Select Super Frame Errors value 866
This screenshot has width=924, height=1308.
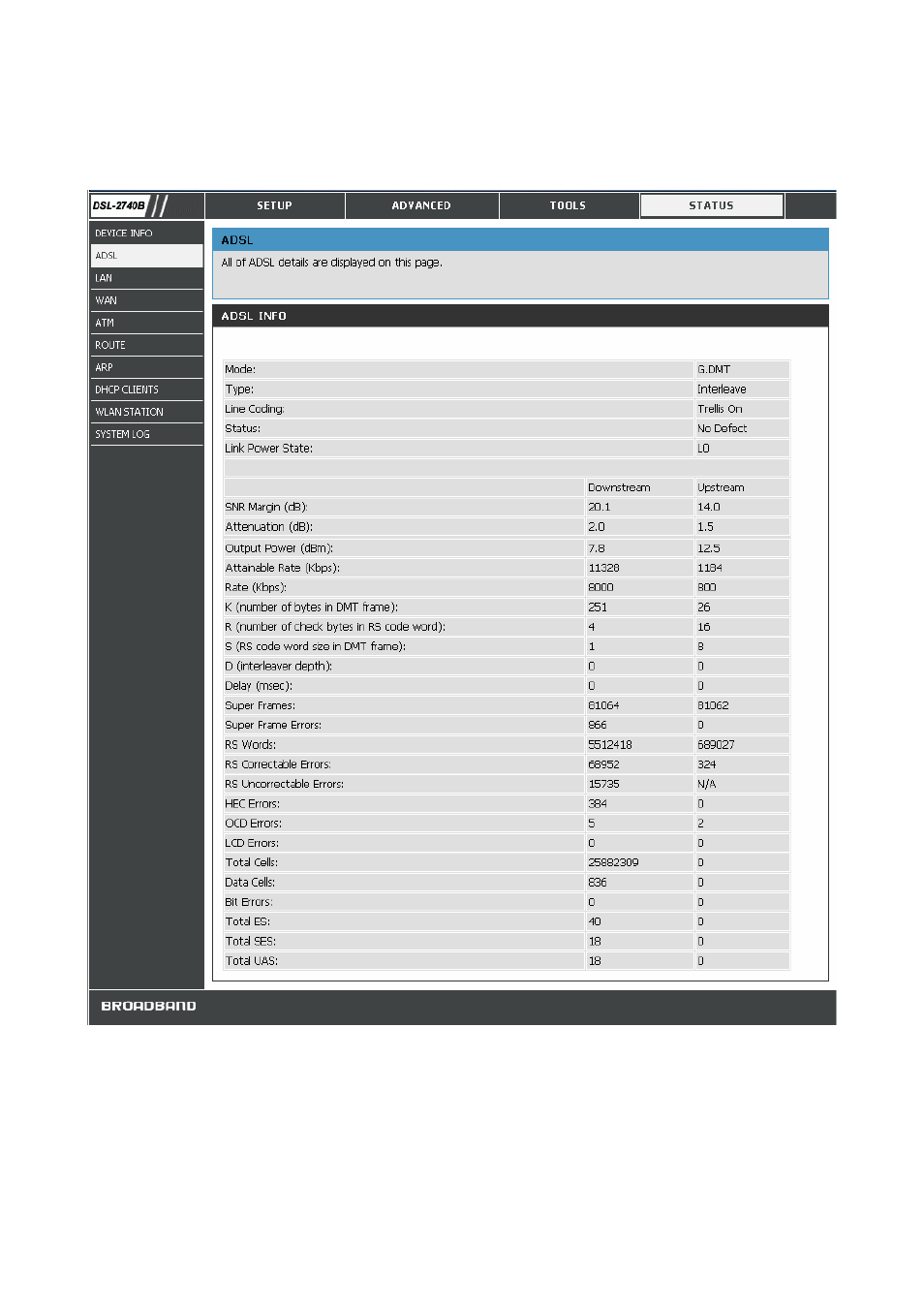[598, 725]
